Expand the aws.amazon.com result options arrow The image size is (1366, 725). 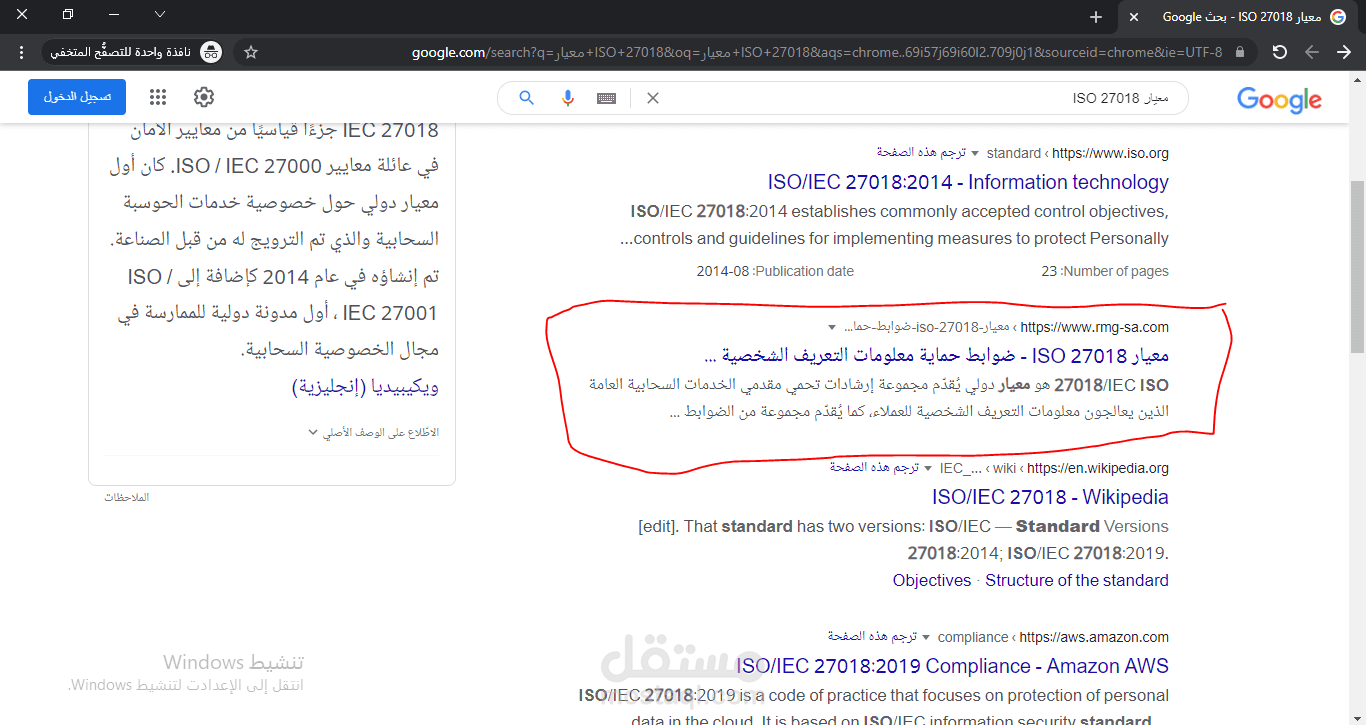coord(926,637)
